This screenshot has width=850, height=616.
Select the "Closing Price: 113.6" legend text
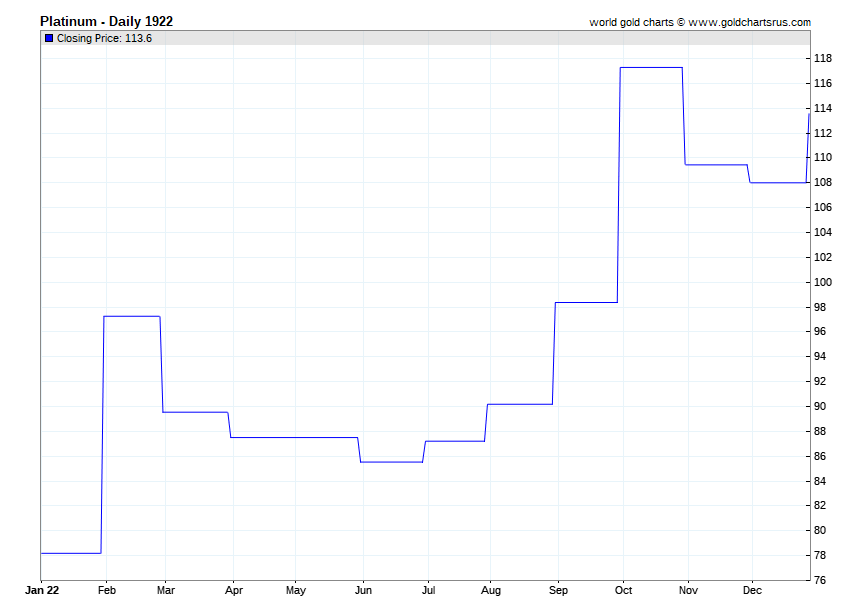104,38
